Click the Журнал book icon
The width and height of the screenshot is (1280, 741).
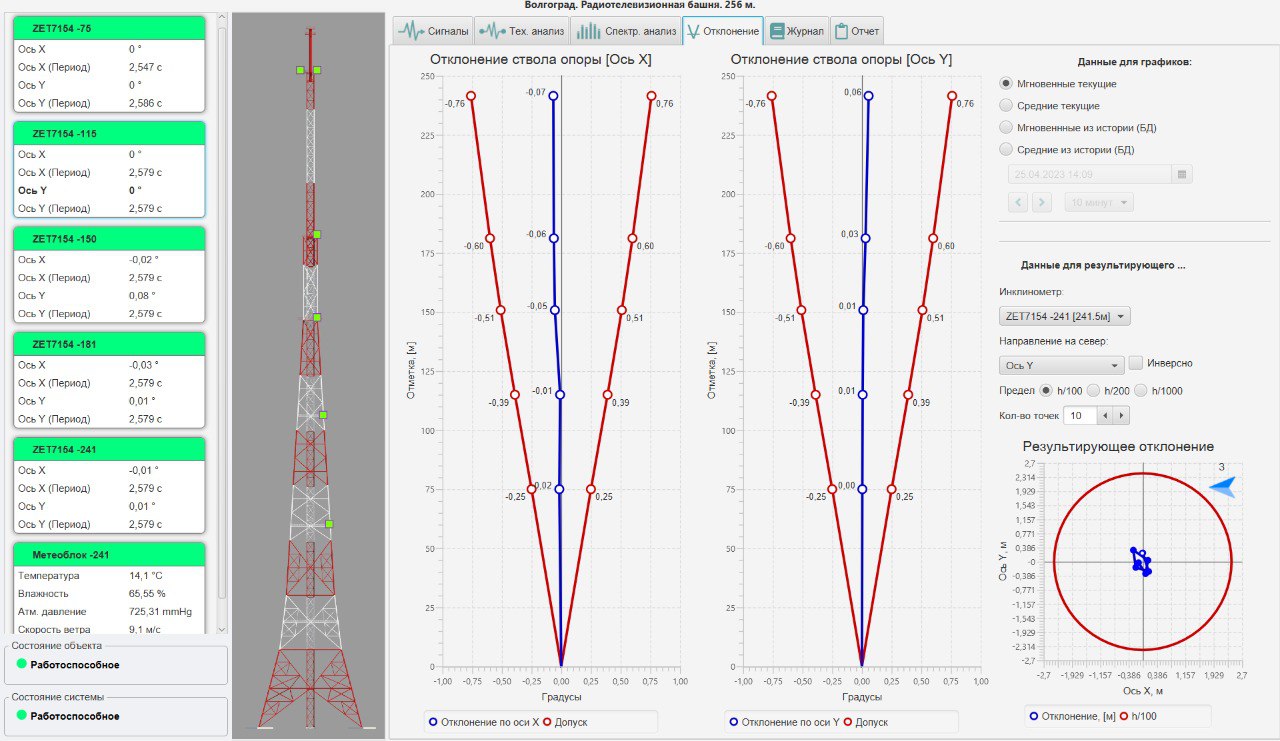(x=777, y=31)
